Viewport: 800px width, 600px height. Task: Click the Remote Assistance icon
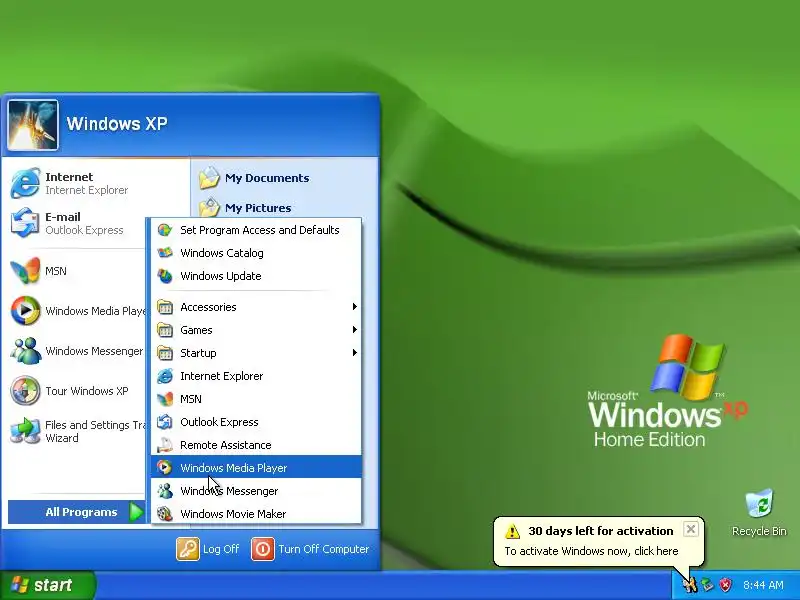pos(164,445)
